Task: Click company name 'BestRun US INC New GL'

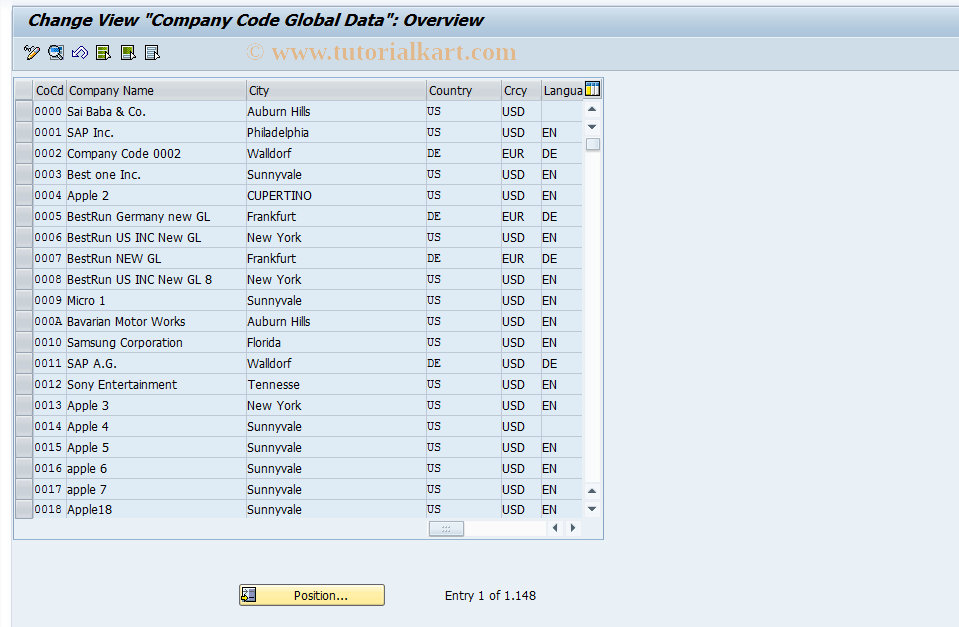Action: (134, 237)
